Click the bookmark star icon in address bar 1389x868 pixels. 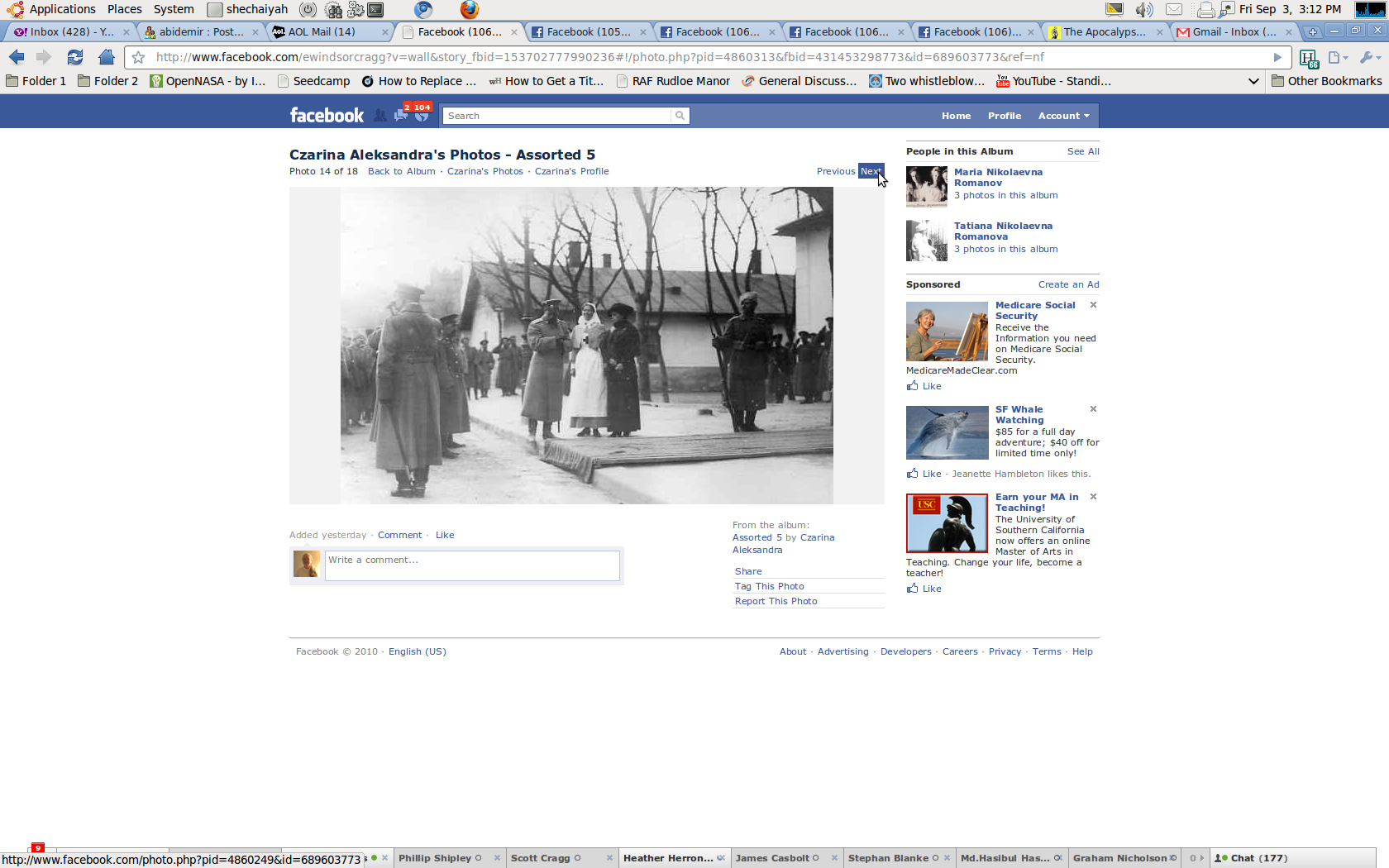coord(139,58)
